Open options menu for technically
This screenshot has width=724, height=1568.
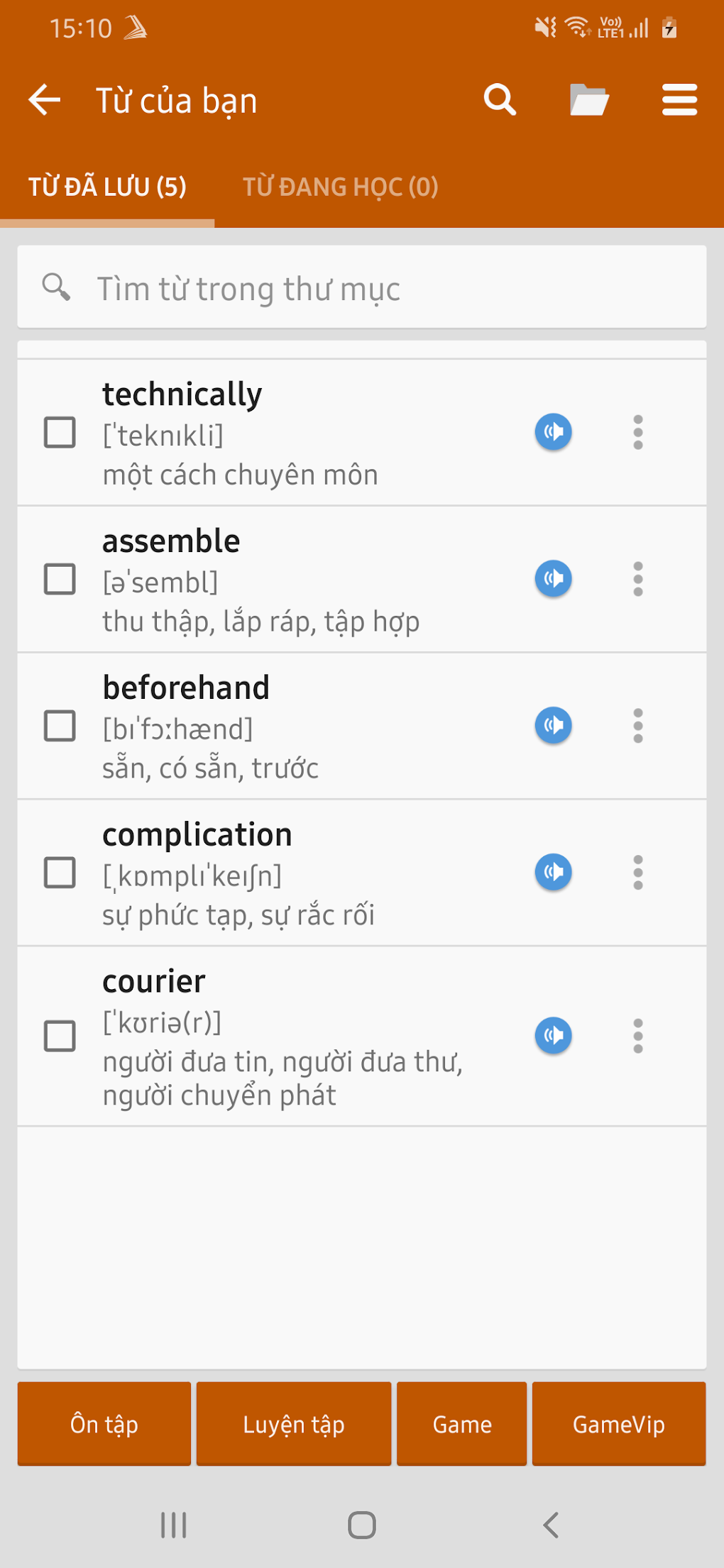pyautogui.click(x=637, y=431)
